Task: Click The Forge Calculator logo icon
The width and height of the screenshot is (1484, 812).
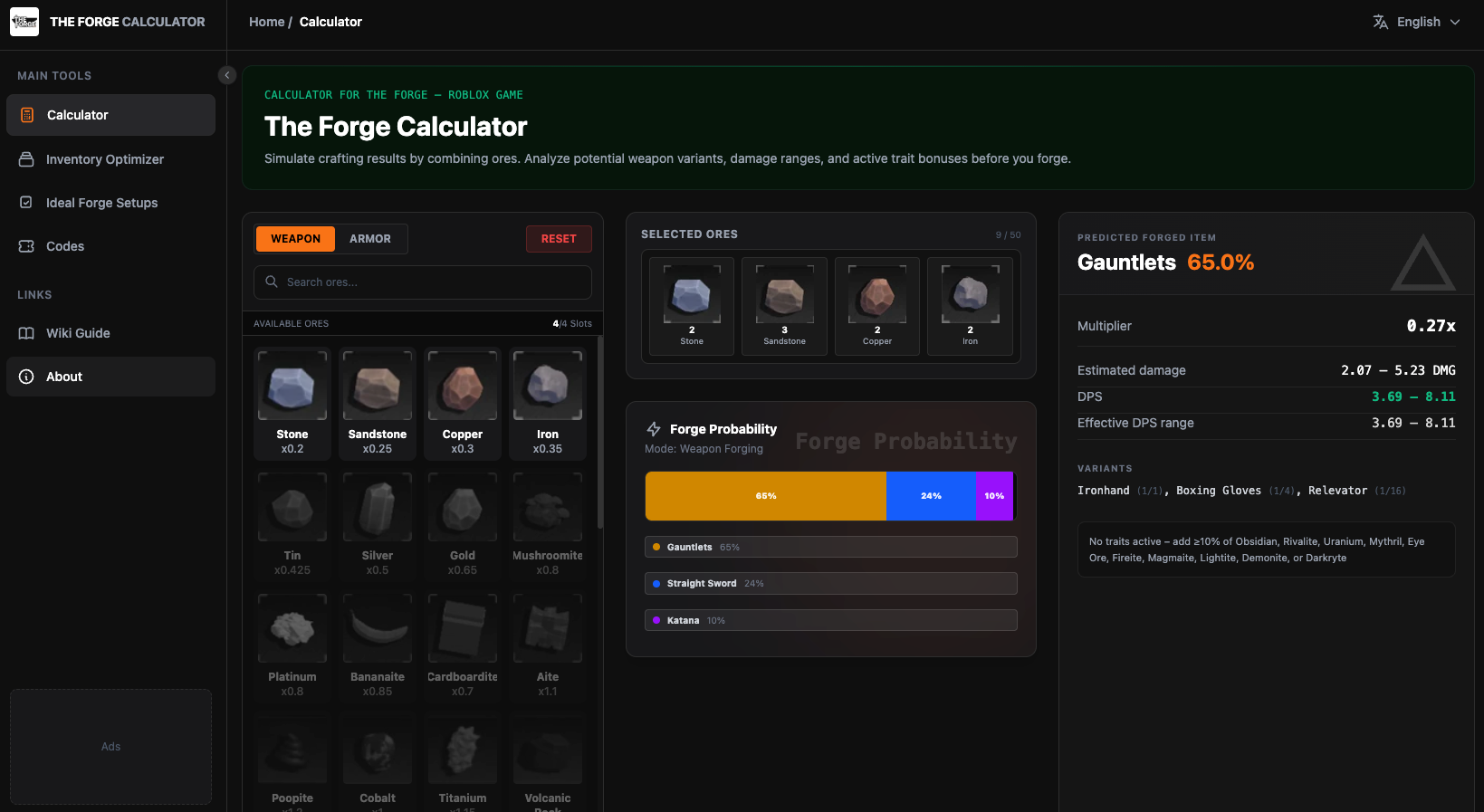Action: [24, 22]
